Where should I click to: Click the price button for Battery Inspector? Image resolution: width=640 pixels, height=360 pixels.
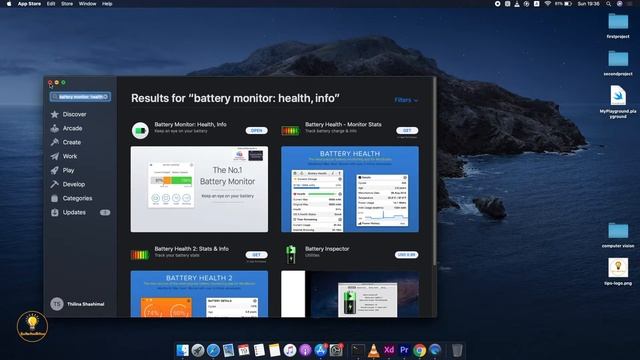(407, 255)
